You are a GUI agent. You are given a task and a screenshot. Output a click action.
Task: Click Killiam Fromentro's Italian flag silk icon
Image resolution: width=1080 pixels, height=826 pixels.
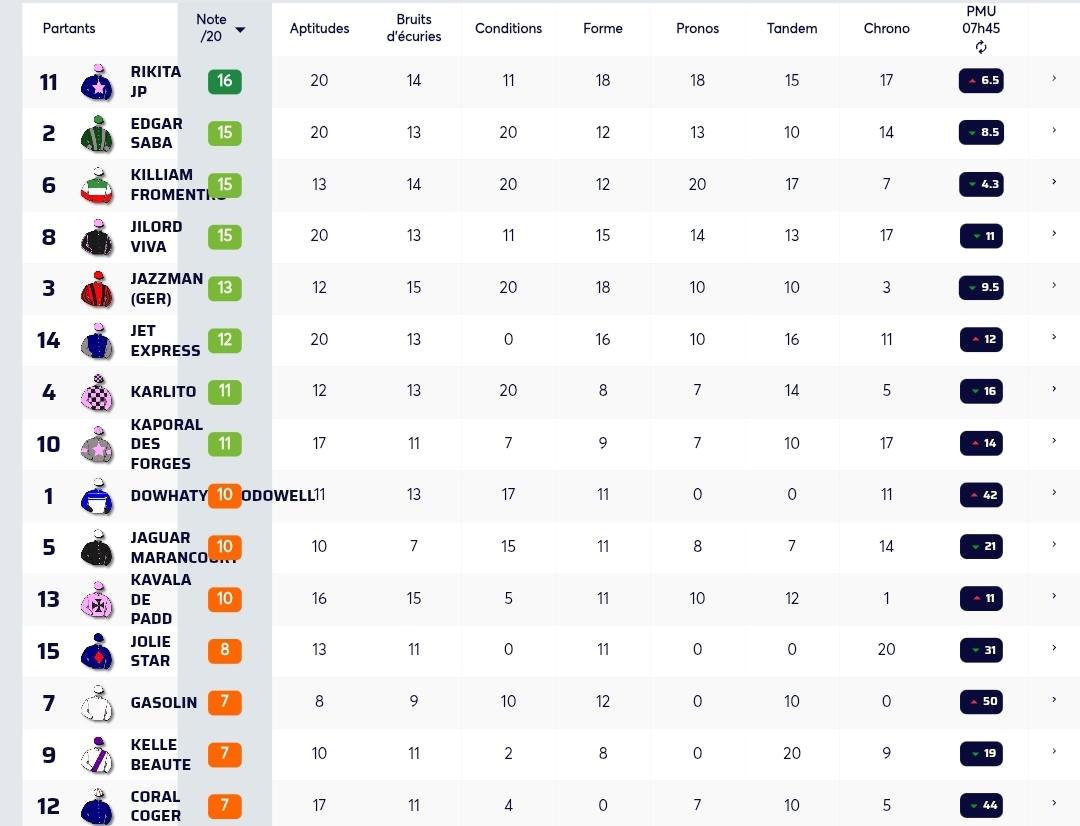point(97,185)
